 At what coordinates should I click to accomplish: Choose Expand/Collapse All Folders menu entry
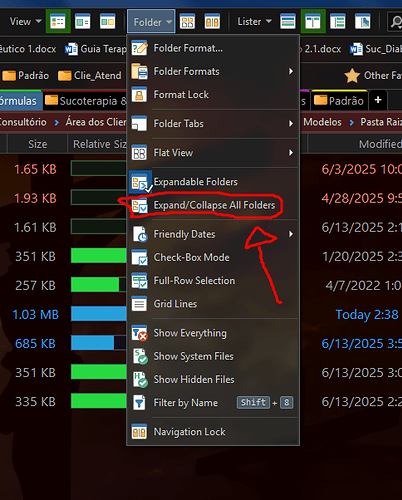coord(213,205)
